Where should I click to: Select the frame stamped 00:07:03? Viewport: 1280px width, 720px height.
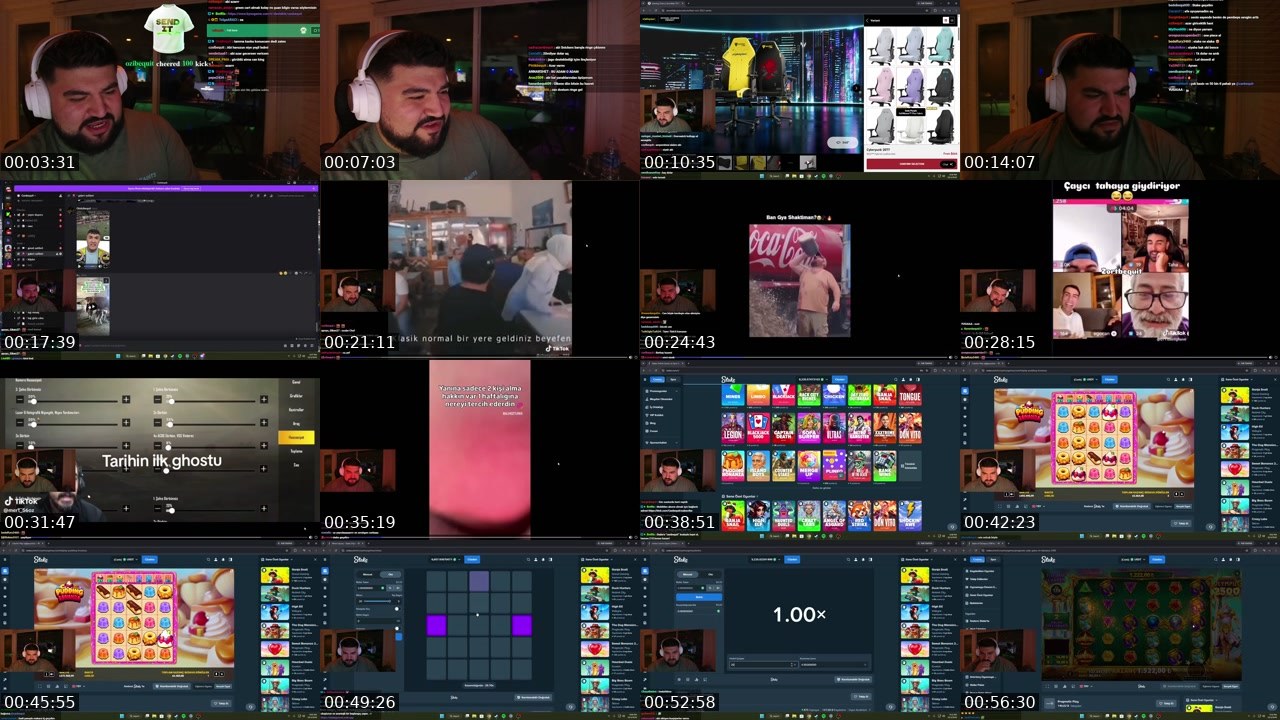tap(480, 90)
